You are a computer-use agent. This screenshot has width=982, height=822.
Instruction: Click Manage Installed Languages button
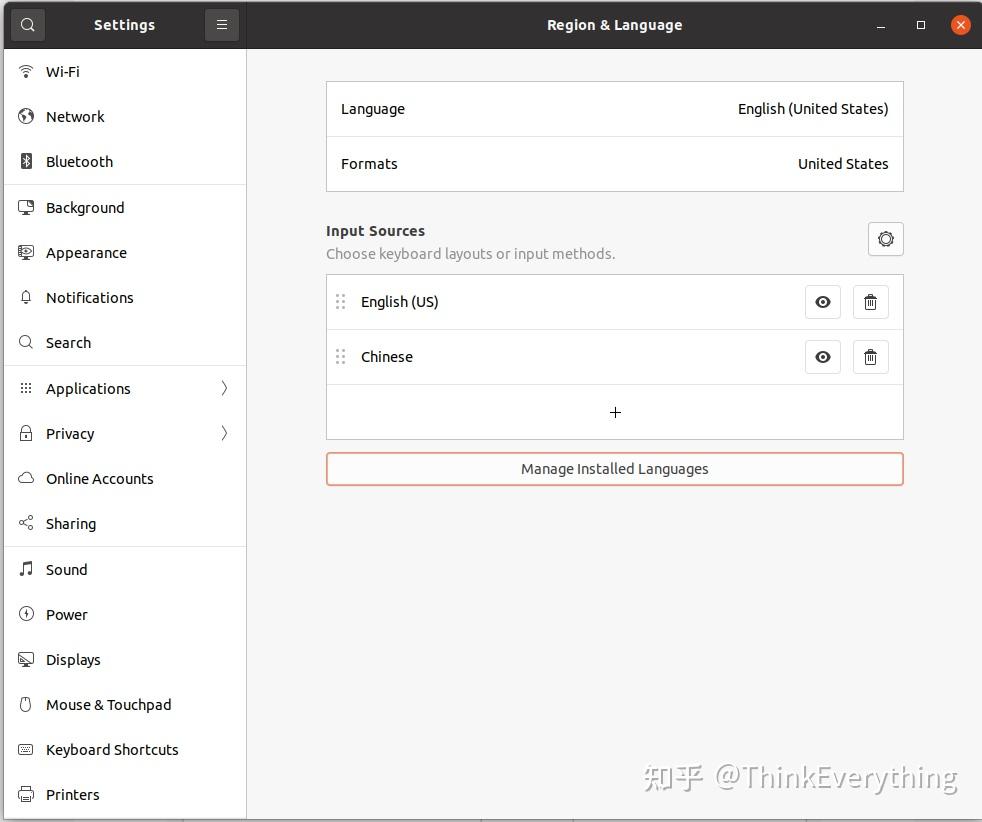[x=614, y=469]
